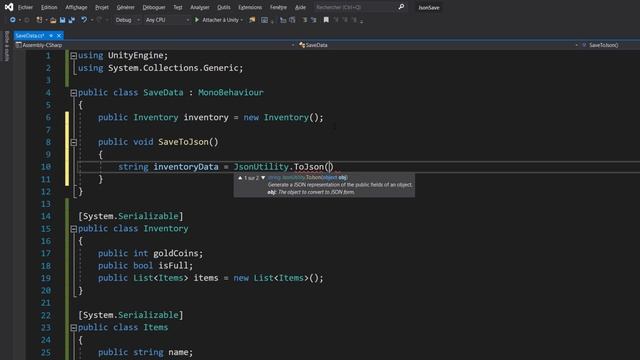Open the Fenêtre menu

pyautogui.click(x=278, y=7)
